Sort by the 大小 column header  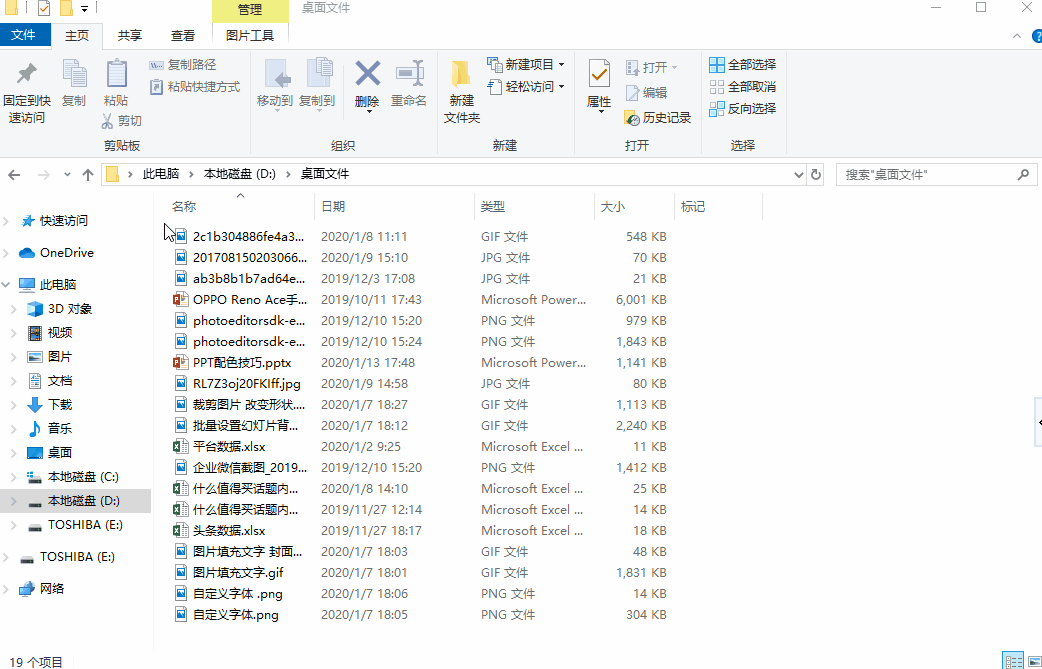pyautogui.click(x=634, y=207)
